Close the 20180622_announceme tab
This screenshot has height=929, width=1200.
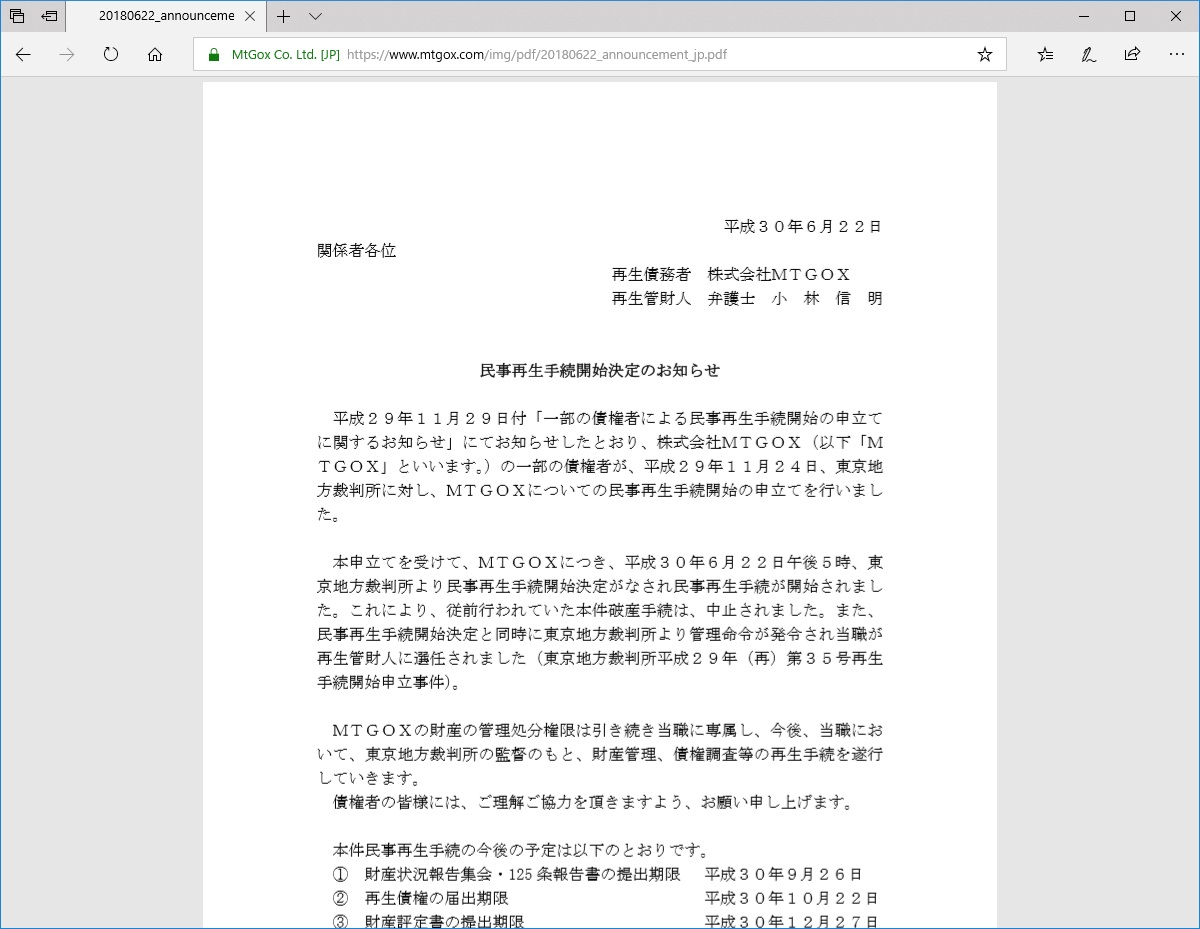(248, 16)
